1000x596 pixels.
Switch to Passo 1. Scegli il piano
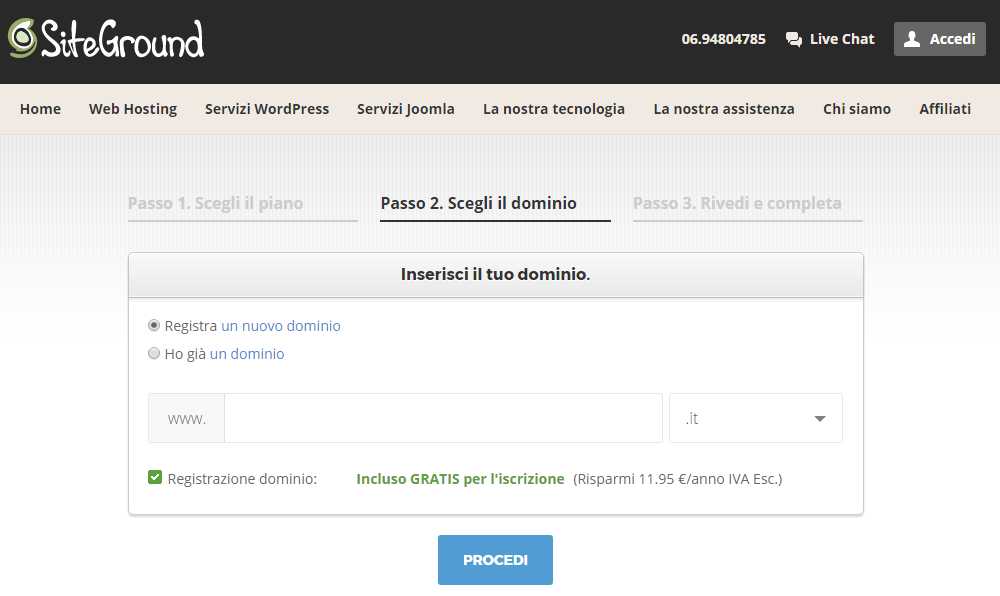click(x=215, y=203)
